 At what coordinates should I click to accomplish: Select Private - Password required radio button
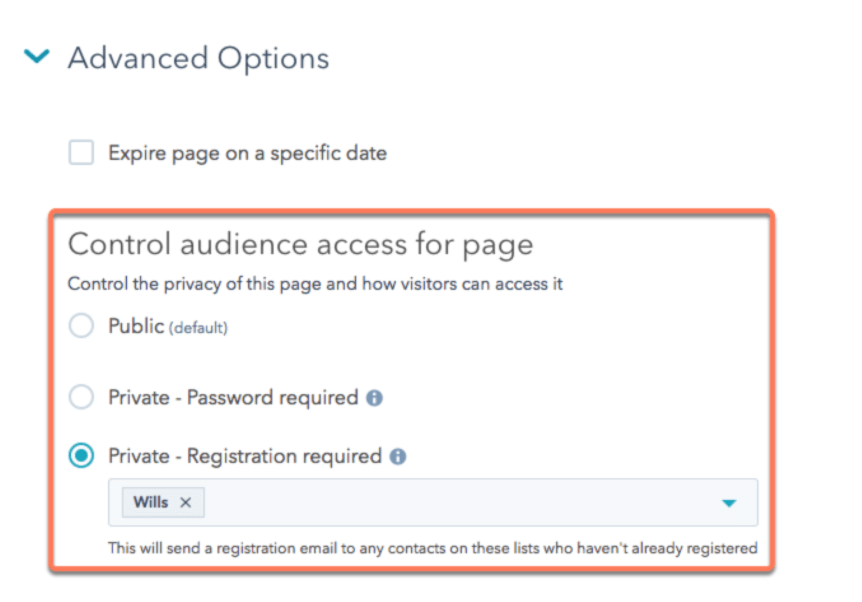[81, 396]
